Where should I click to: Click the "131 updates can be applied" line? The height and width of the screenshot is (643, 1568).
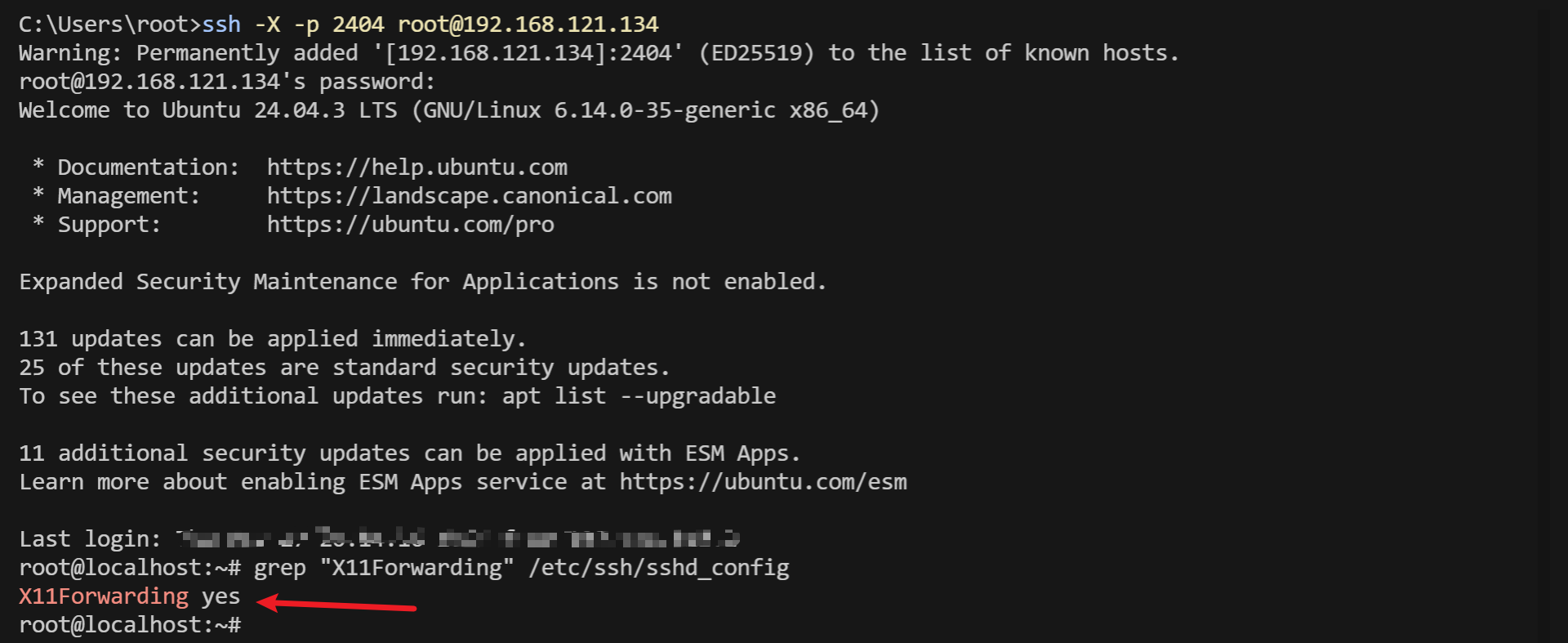[272, 339]
